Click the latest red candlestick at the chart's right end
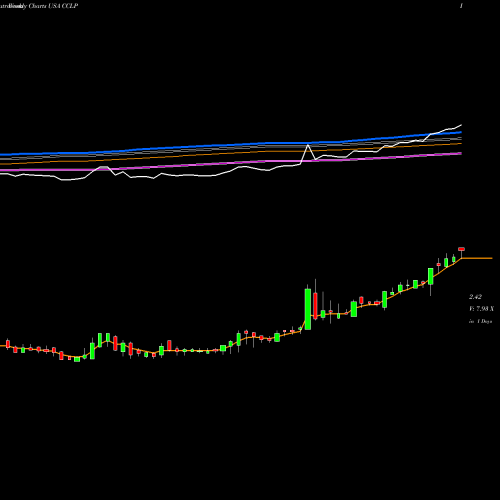 pos(462,249)
